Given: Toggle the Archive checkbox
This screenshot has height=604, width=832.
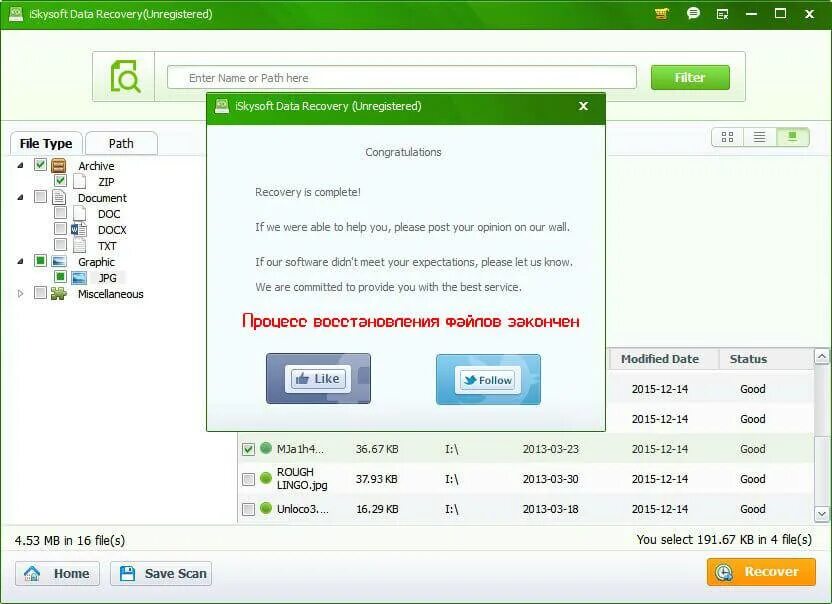Looking at the screenshot, I should click(x=40, y=165).
